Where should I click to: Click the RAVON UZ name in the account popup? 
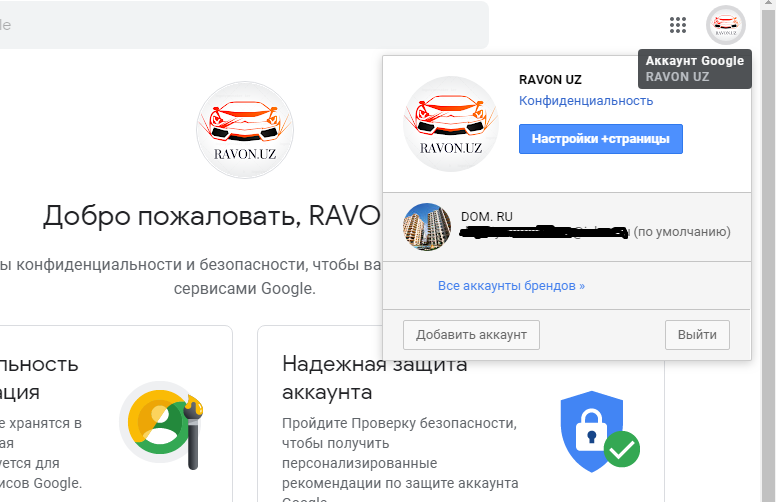550,80
